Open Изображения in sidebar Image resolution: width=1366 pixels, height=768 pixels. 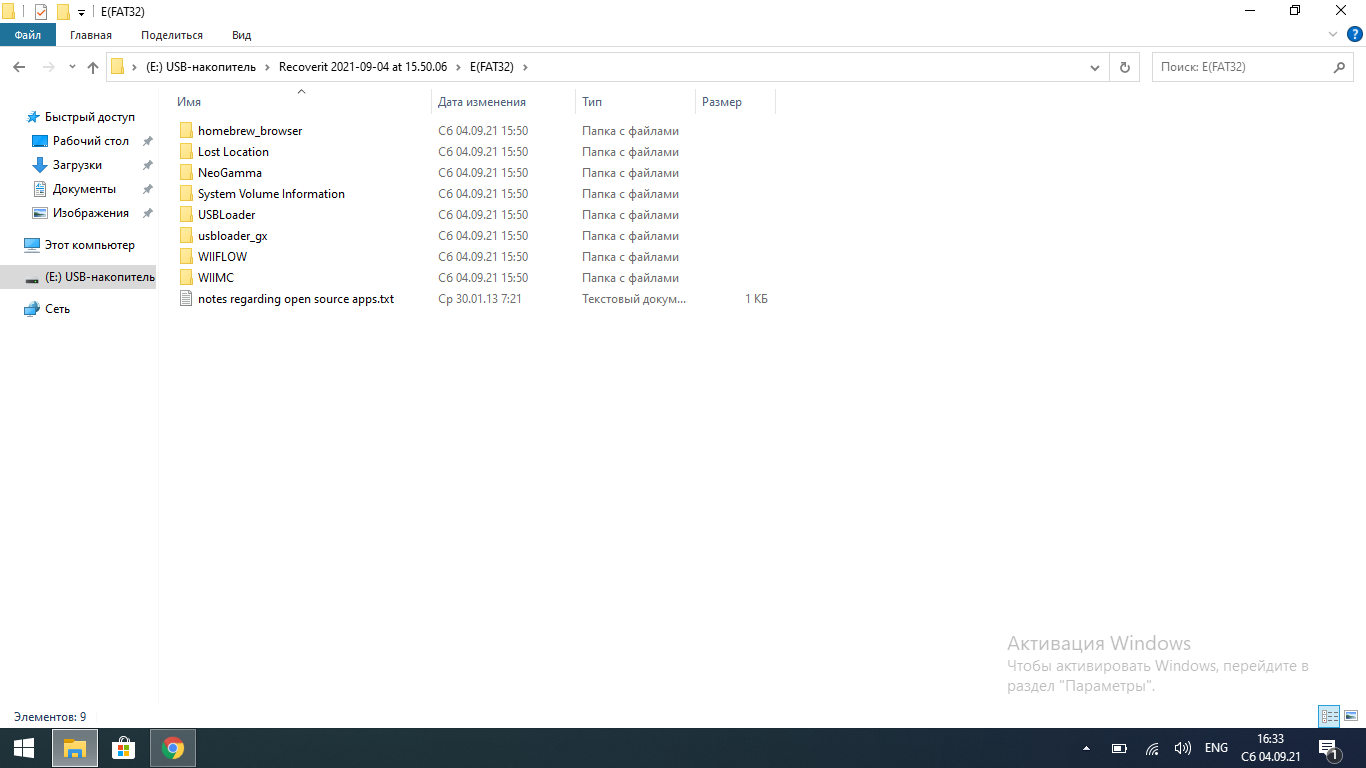(91, 213)
